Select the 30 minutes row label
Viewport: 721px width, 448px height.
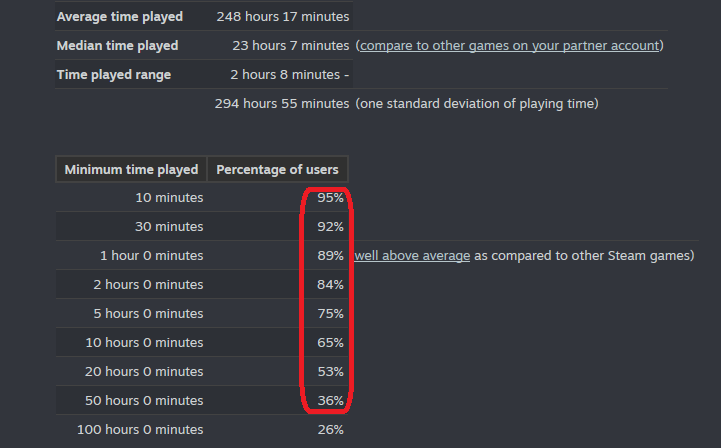tap(170, 227)
